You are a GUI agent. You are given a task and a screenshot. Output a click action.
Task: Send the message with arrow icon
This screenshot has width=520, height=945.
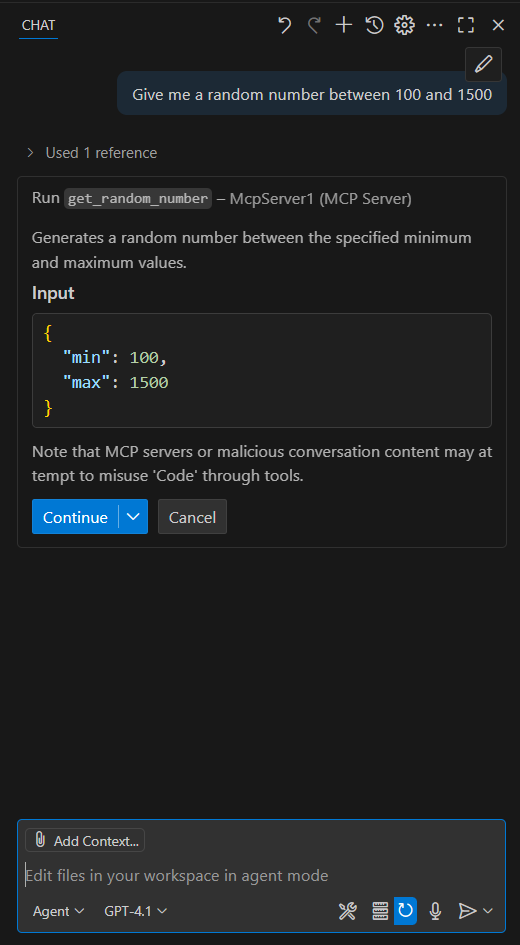click(x=468, y=911)
